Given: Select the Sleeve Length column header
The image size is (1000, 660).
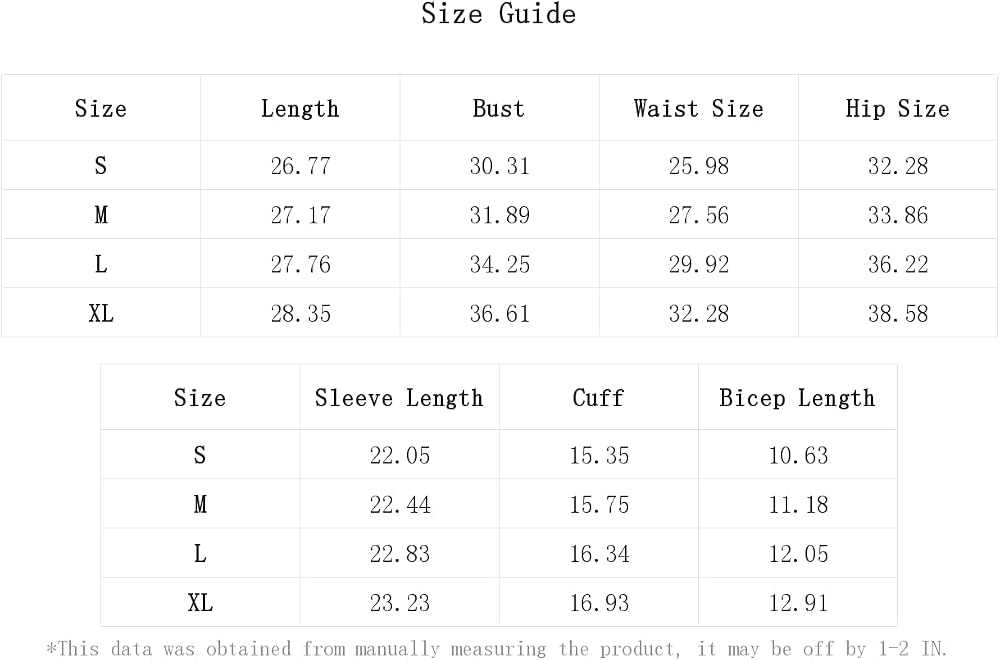Looking at the screenshot, I should pos(399,399).
